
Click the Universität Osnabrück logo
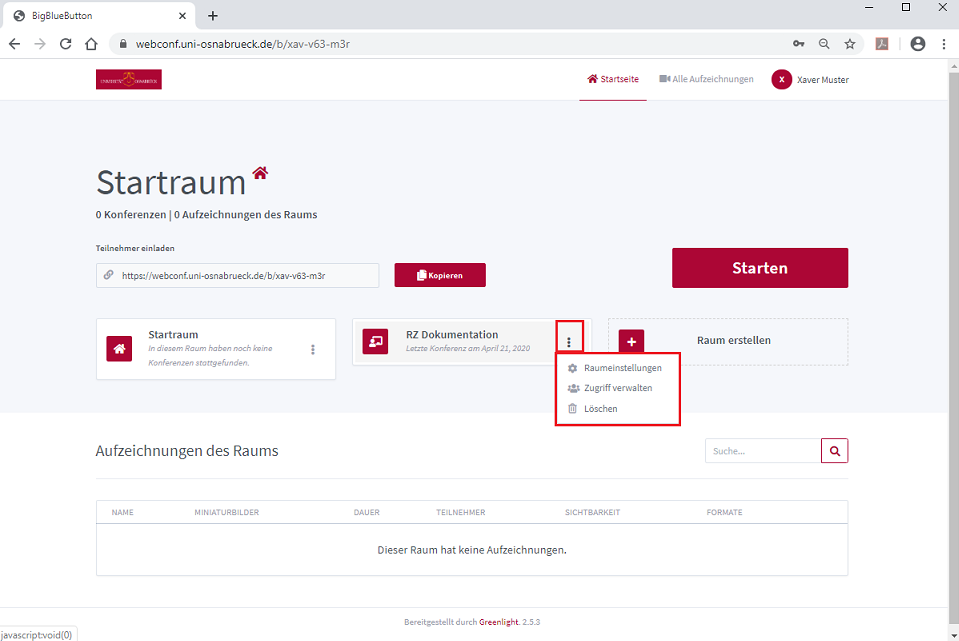(128, 80)
